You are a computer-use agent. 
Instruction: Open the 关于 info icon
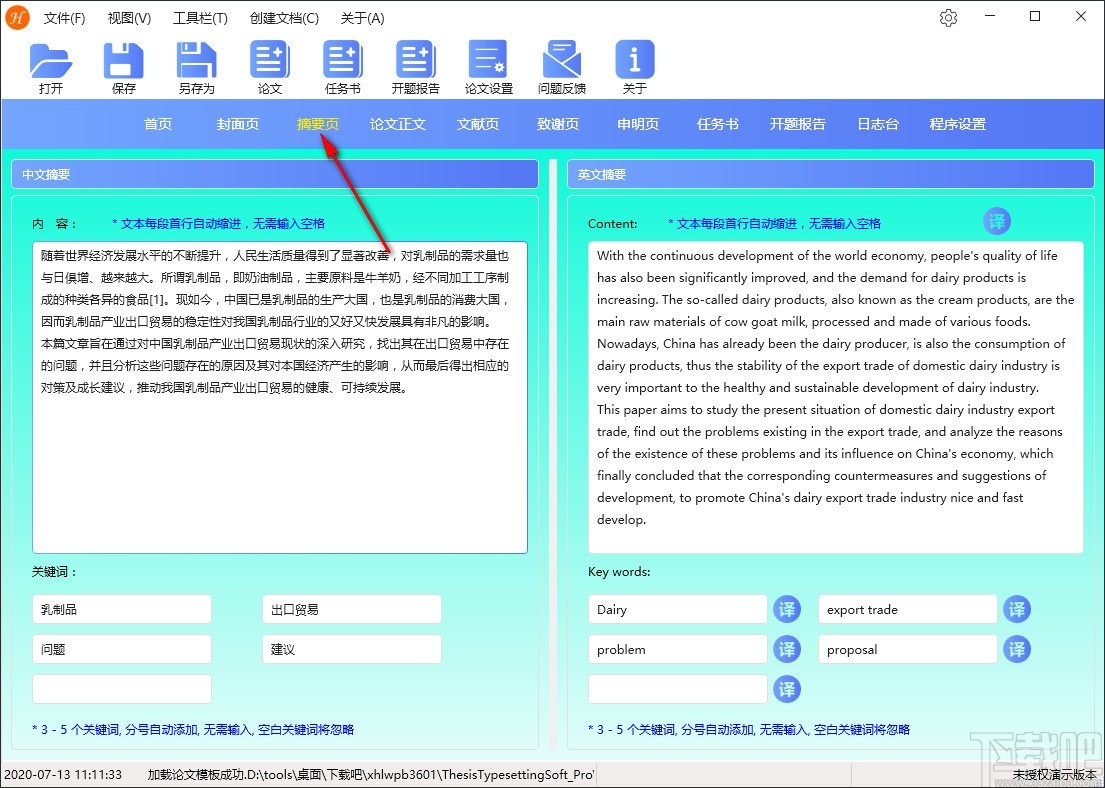pos(634,63)
